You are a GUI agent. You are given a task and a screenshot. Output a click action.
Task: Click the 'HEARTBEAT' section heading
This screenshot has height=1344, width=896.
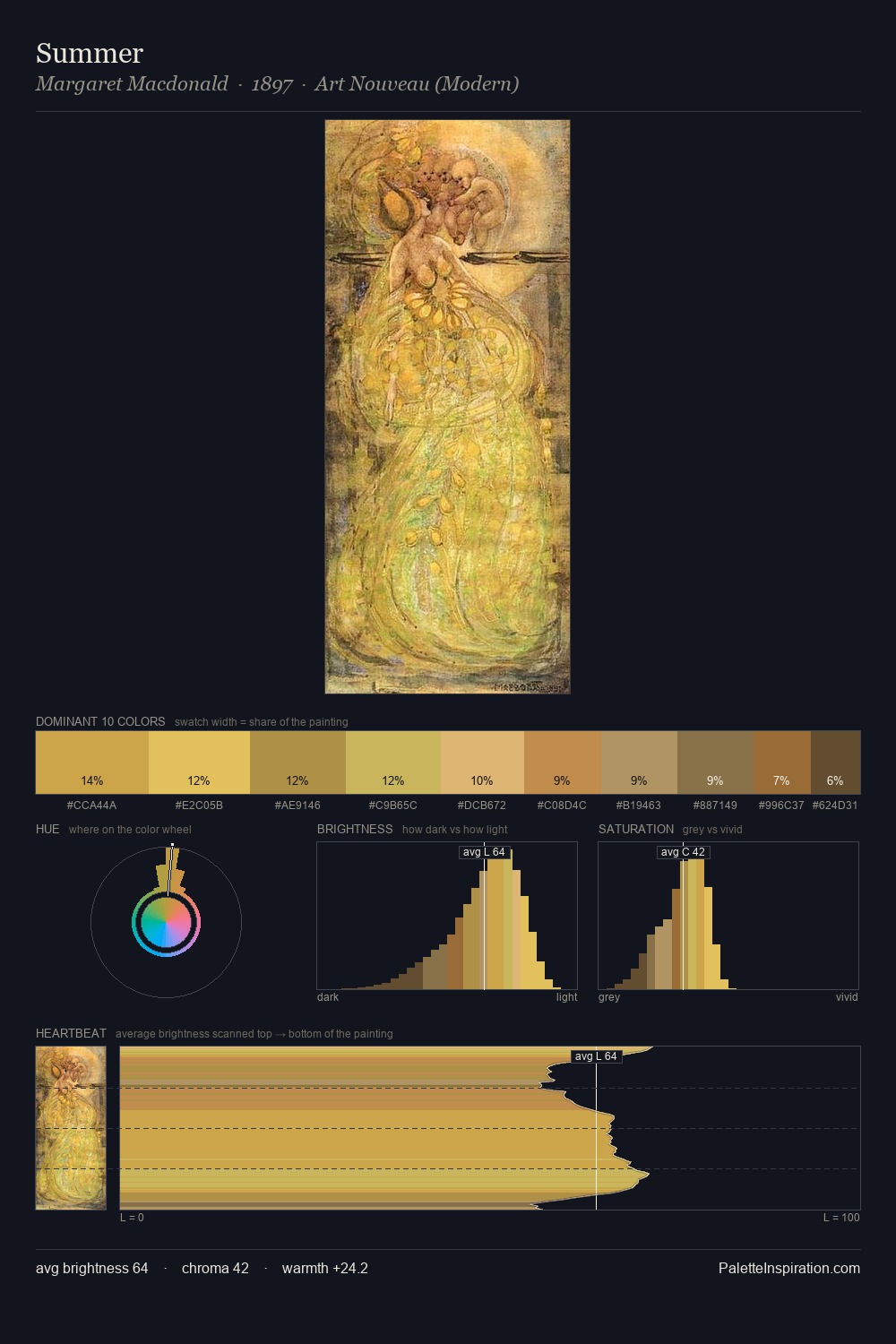tap(71, 1033)
